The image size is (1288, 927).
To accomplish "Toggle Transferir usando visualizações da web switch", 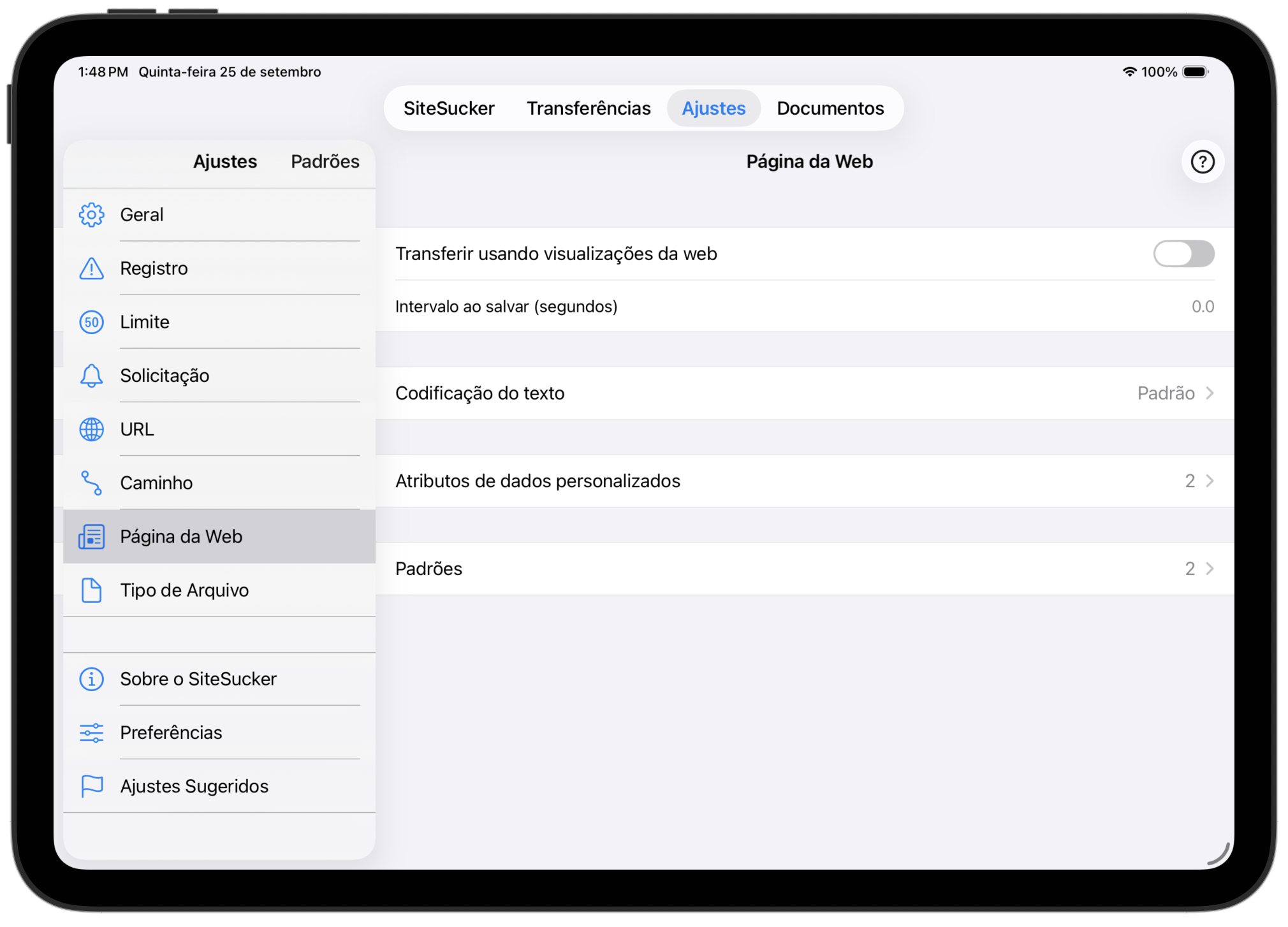I will pyautogui.click(x=1183, y=254).
